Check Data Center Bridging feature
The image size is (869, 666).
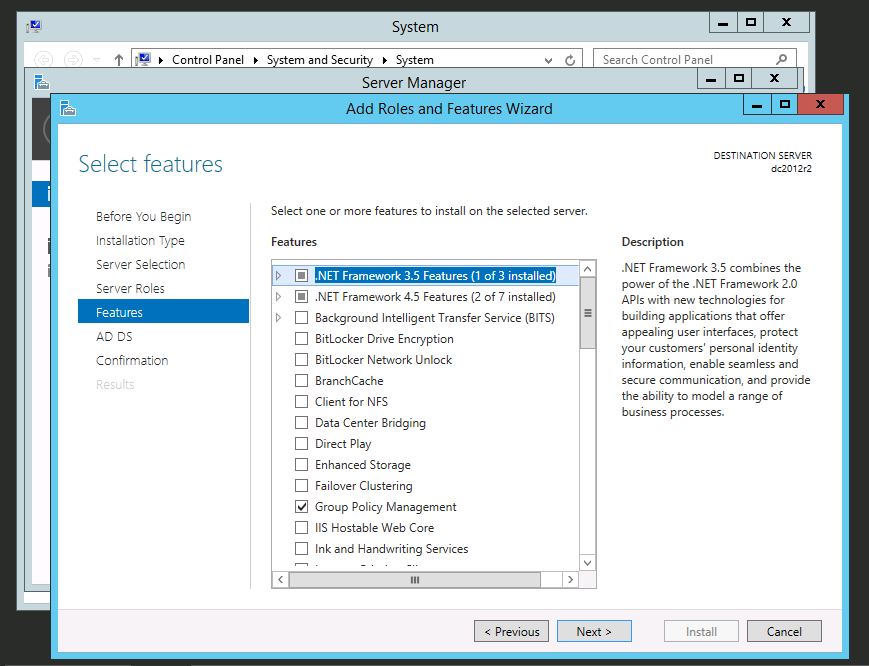(x=301, y=423)
